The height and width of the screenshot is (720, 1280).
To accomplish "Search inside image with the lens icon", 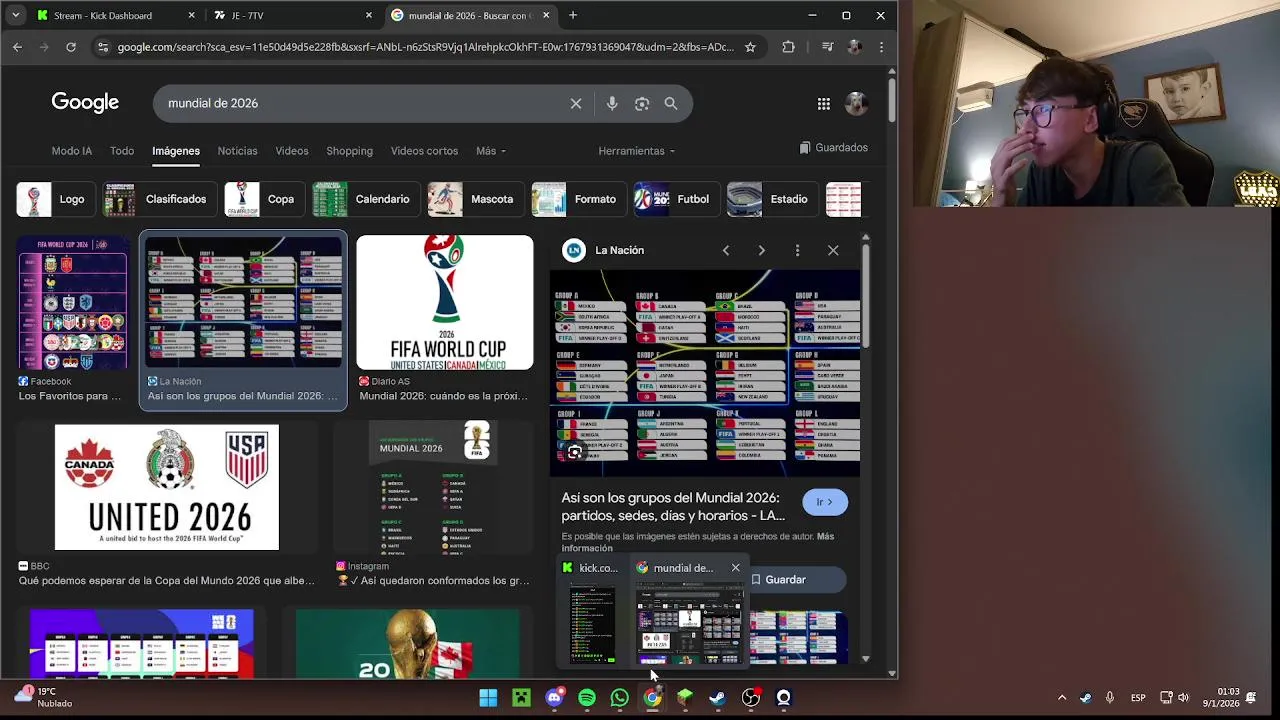I will (x=575, y=453).
